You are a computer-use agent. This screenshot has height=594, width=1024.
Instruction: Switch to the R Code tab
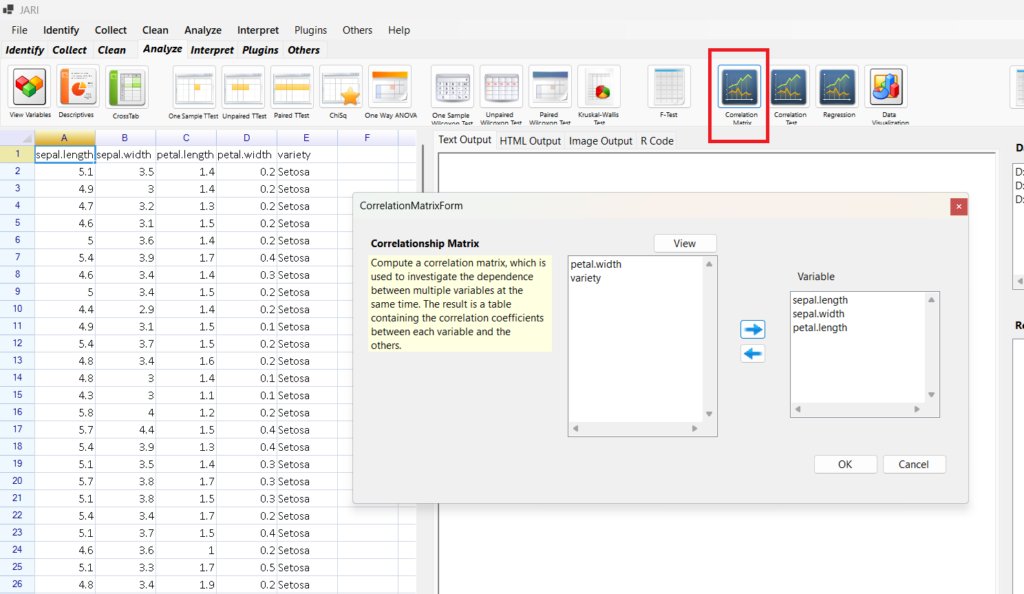656,141
